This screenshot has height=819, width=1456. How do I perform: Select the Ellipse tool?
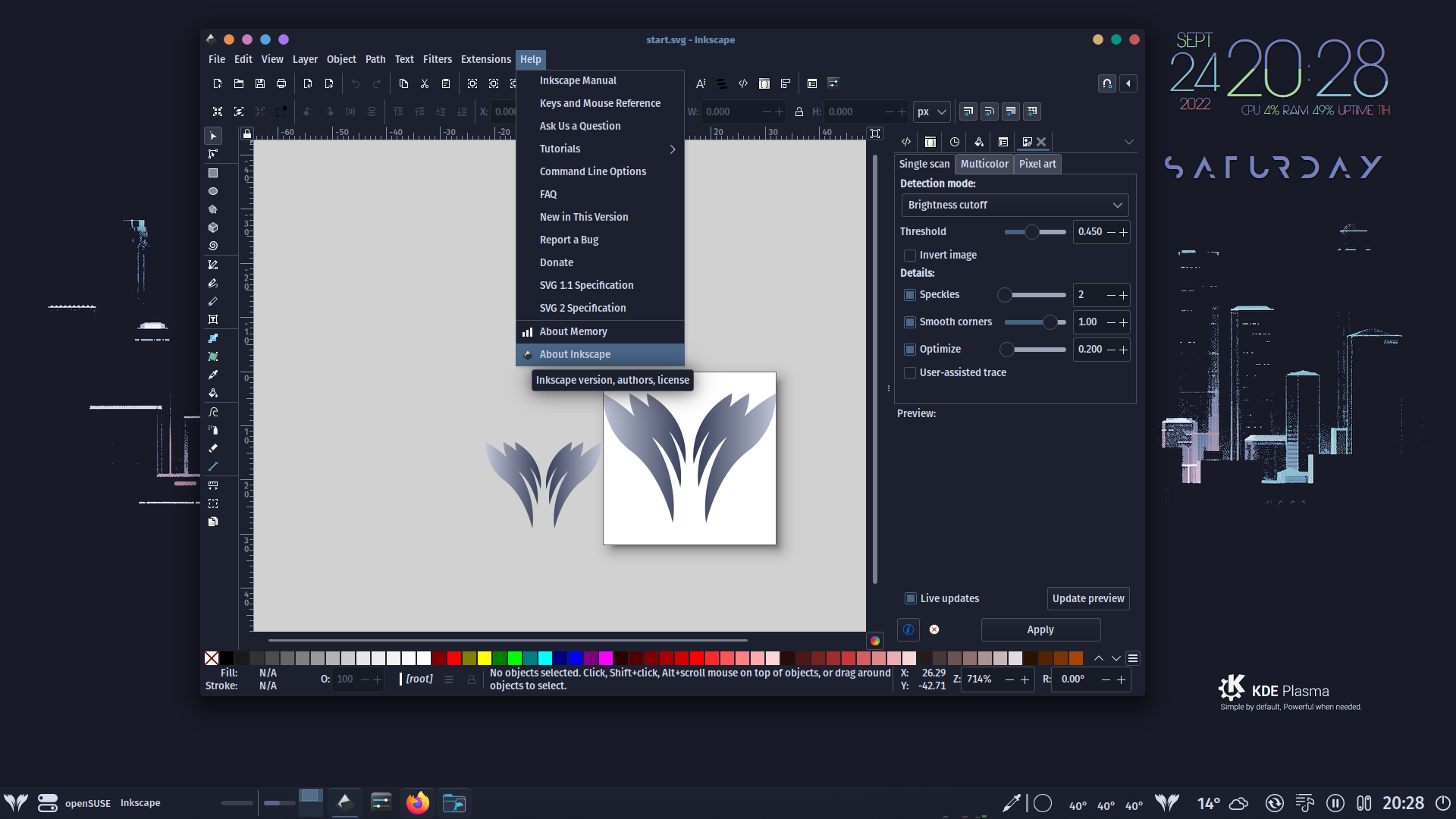213,191
